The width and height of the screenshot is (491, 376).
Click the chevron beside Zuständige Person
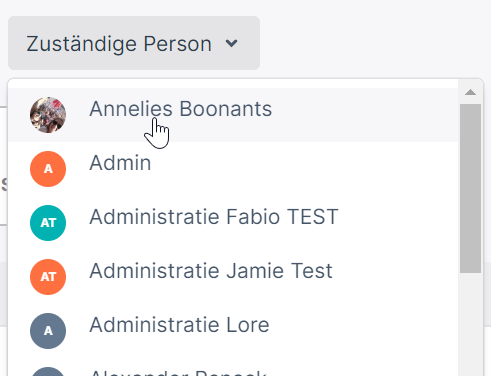[x=231, y=43]
